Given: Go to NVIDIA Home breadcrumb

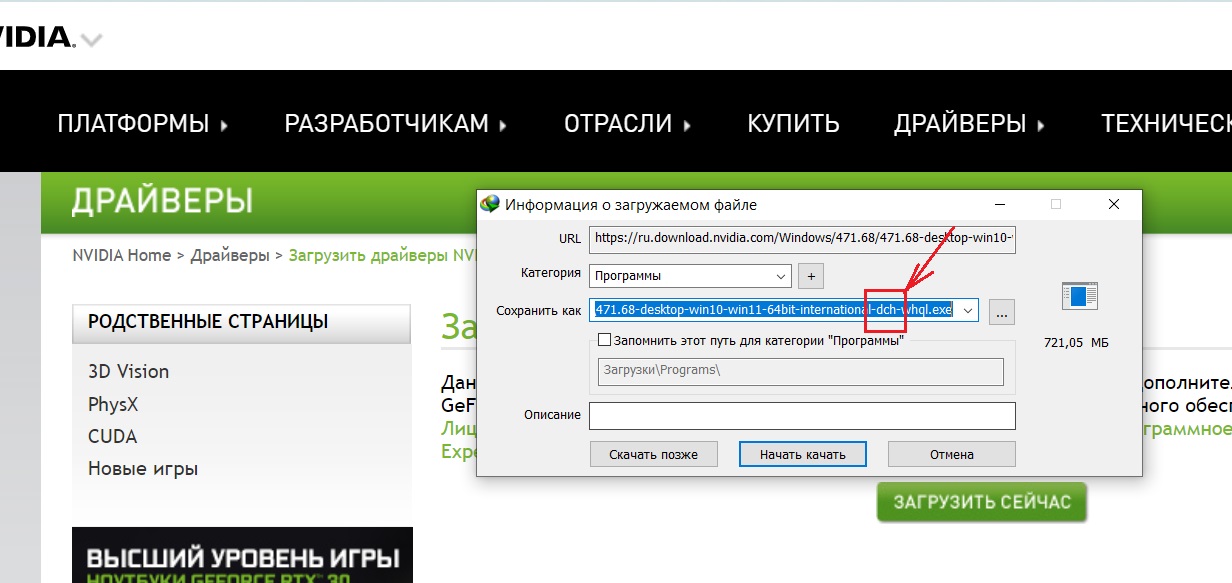Looking at the screenshot, I should click(122, 255).
